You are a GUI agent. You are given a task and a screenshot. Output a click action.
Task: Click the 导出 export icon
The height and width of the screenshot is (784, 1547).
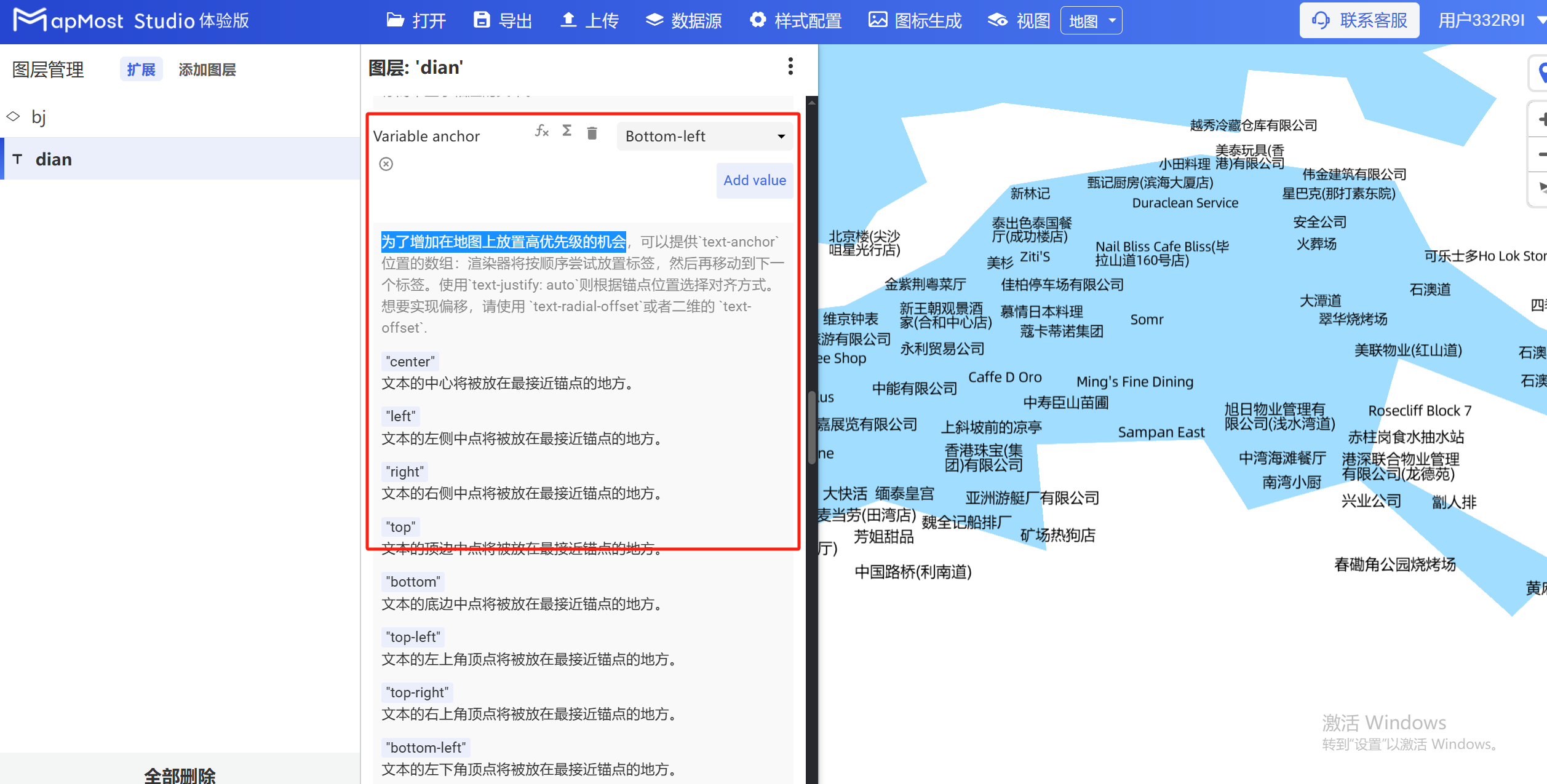[x=482, y=20]
